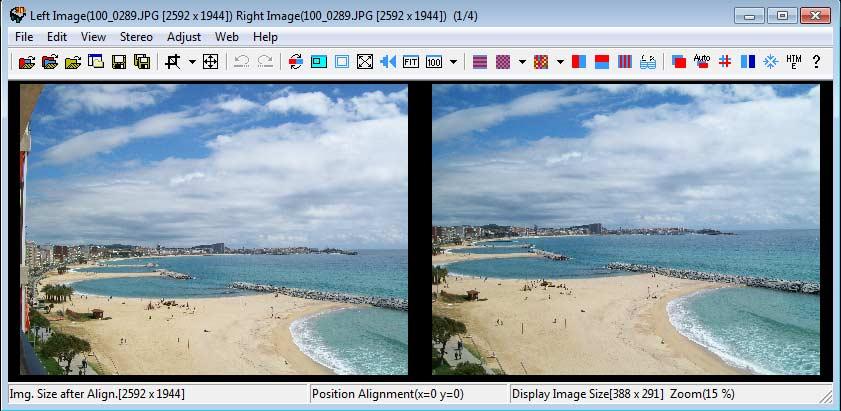Click the red hash-grid alignment icon

coord(724,62)
